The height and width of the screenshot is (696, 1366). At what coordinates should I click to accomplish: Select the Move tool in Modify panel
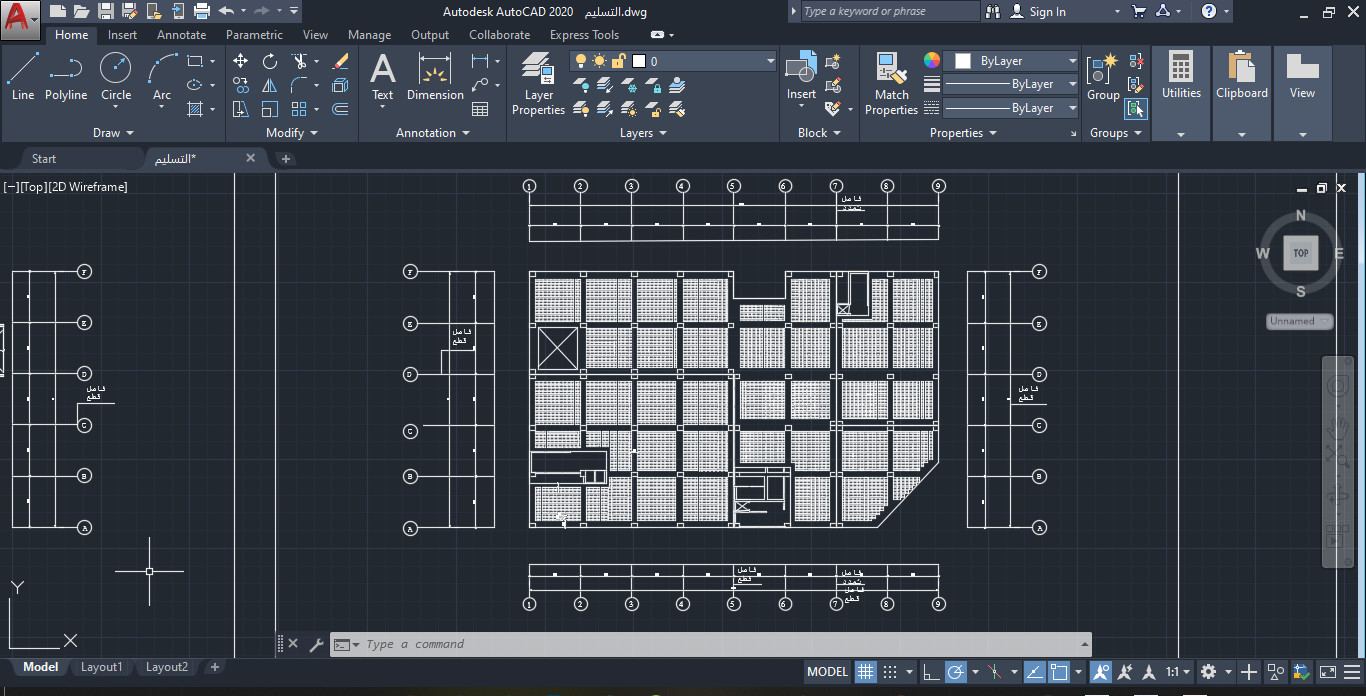[x=240, y=60]
